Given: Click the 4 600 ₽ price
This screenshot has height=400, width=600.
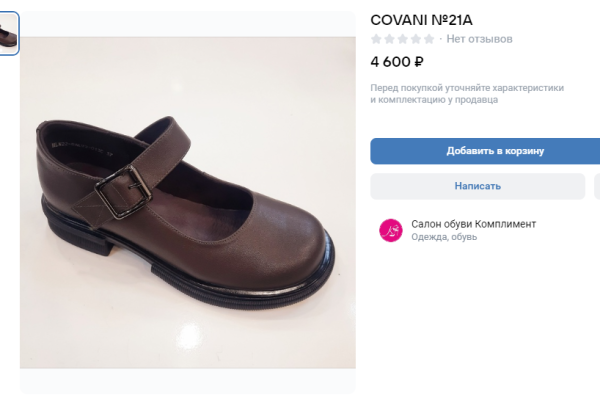Looking at the screenshot, I should [x=397, y=62].
